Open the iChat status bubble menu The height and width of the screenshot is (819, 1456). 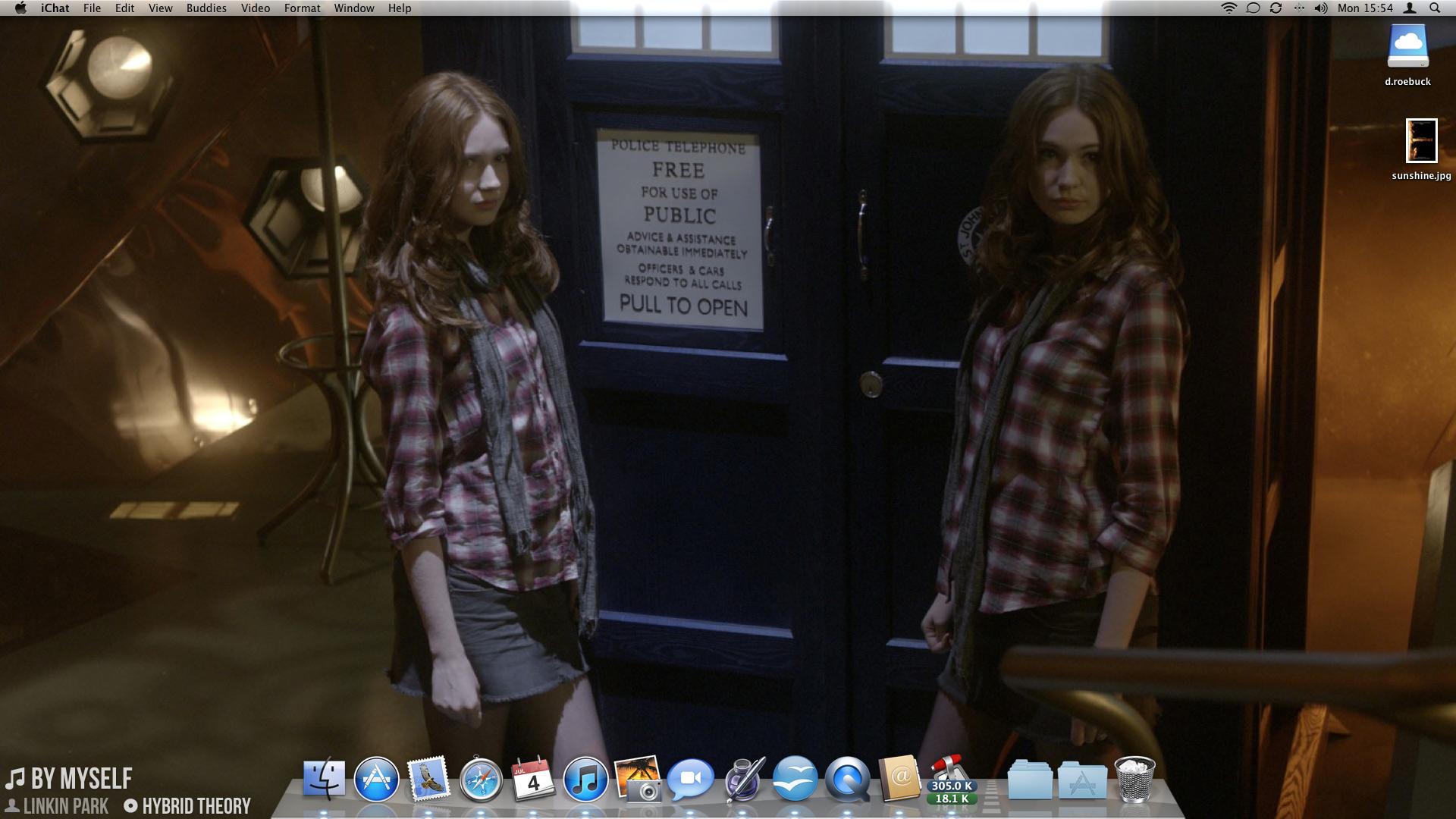(1253, 8)
